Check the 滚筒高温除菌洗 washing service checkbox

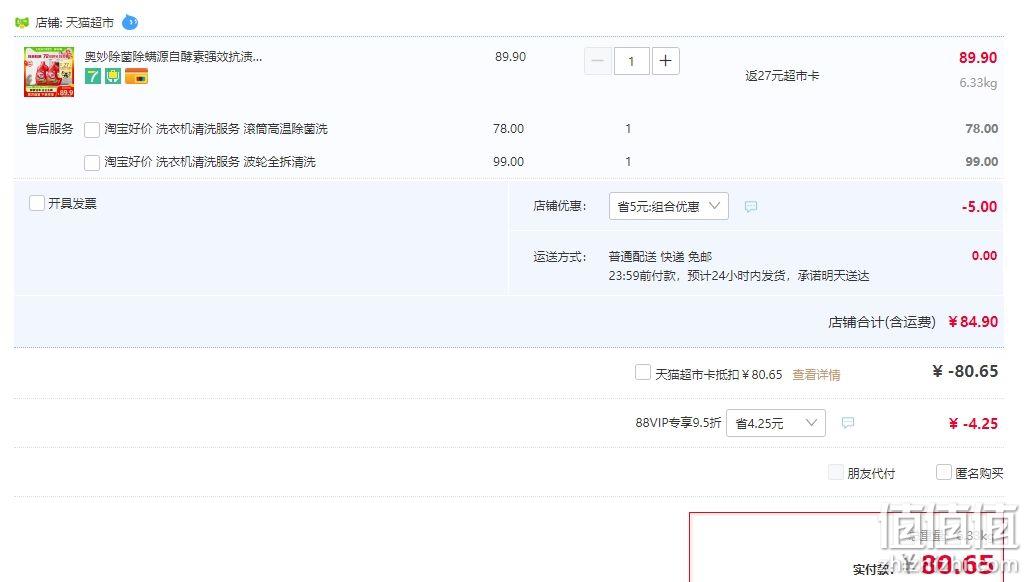(92, 129)
